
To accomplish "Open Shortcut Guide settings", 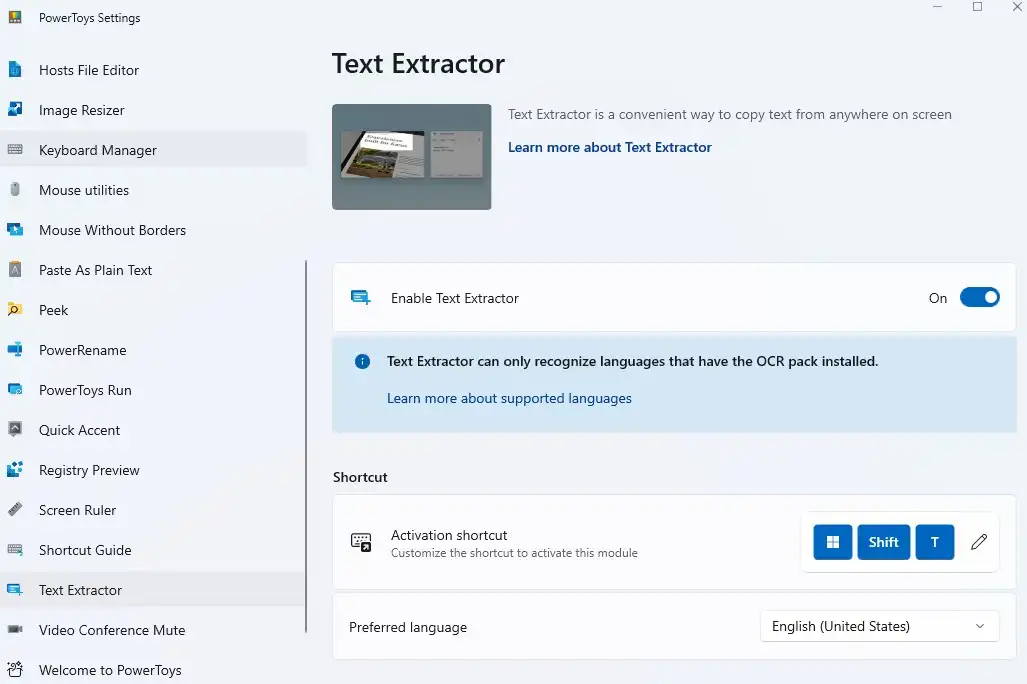I will click(153, 550).
